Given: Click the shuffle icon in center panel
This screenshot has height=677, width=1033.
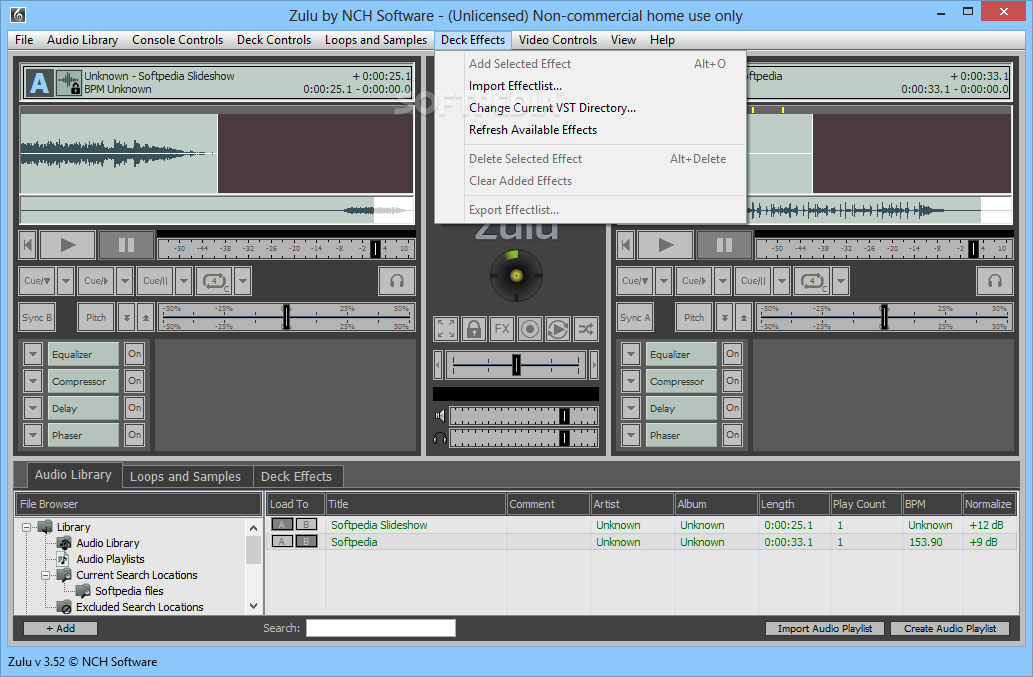Looking at the screenshot, I should [x=586, y=329].
